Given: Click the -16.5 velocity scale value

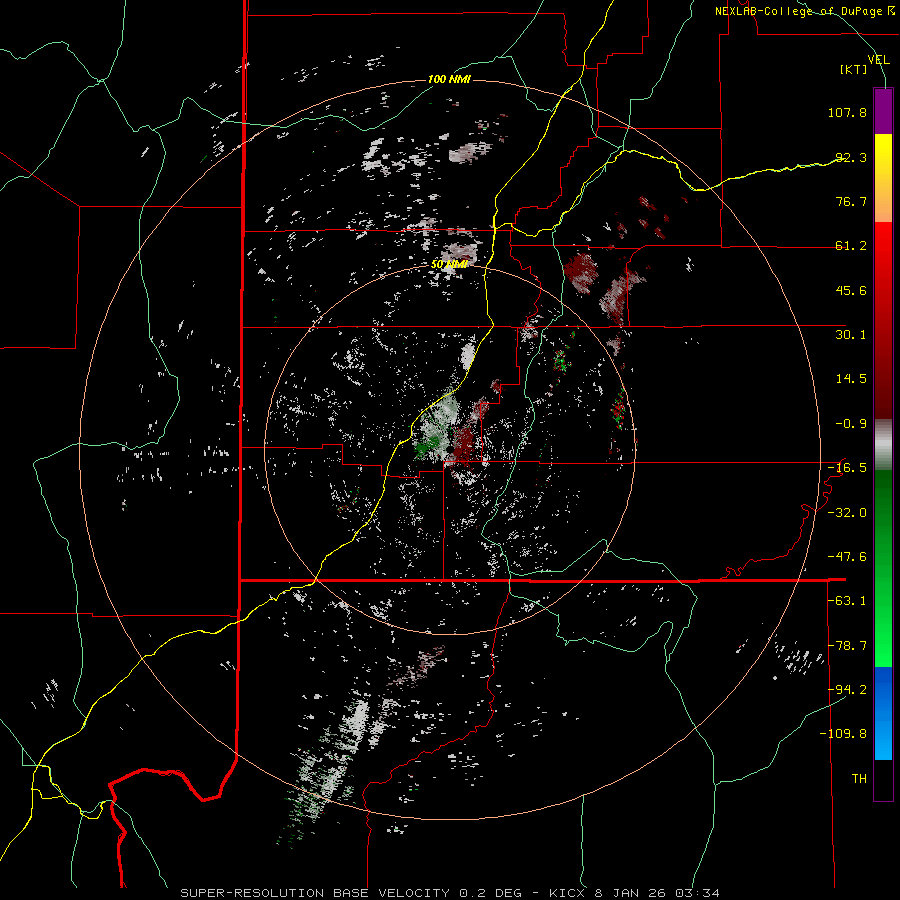Looking at the screenshot, I should [847, 468].
